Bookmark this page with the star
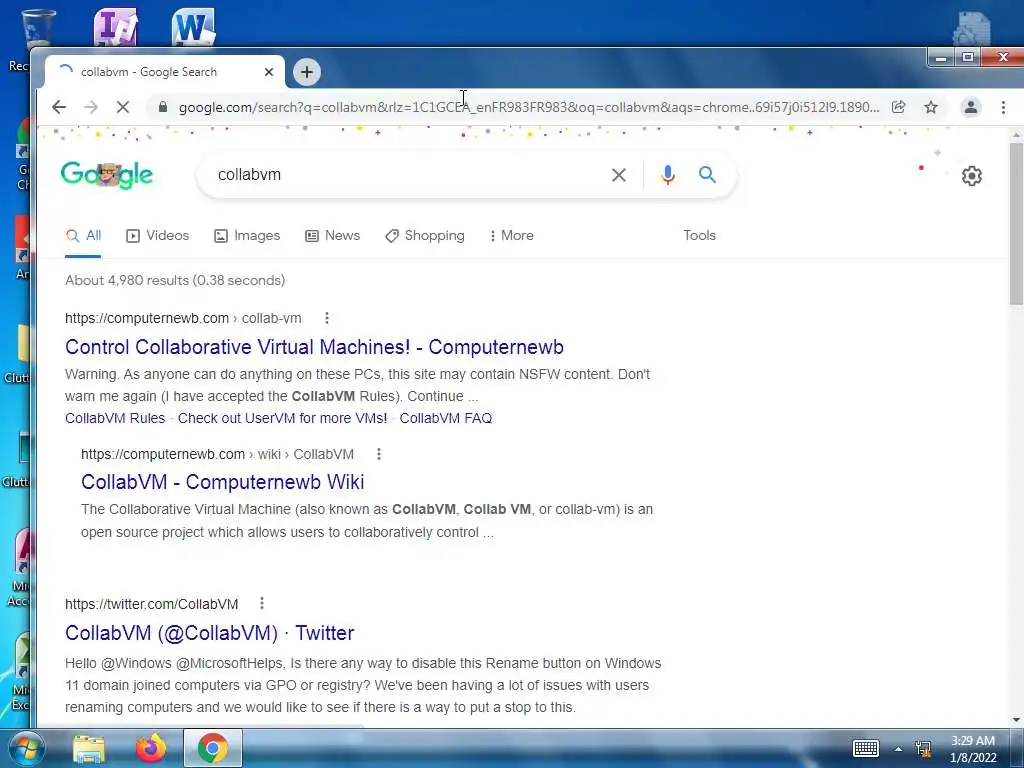The image size is (1024, 768). point(931,107)
